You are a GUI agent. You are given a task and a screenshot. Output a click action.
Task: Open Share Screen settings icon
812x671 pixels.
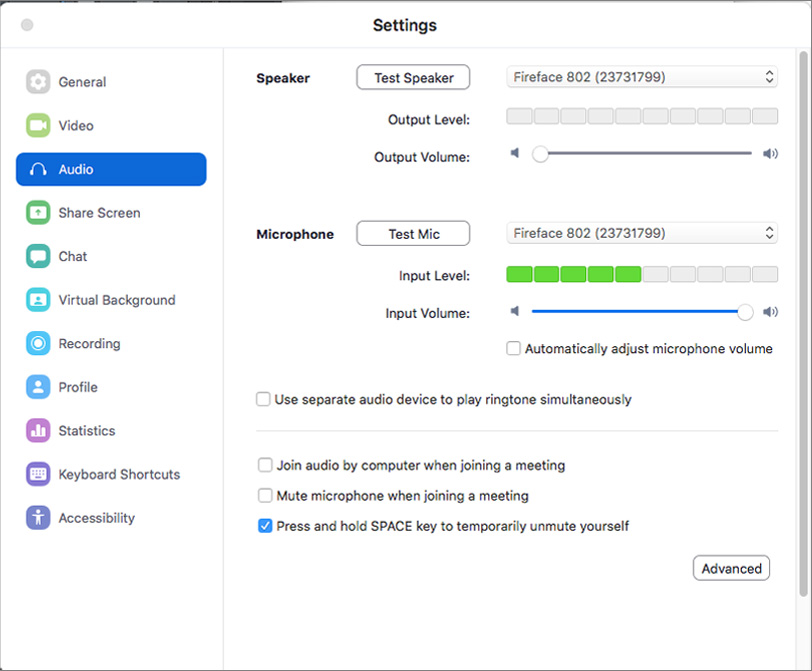point(38,213)
